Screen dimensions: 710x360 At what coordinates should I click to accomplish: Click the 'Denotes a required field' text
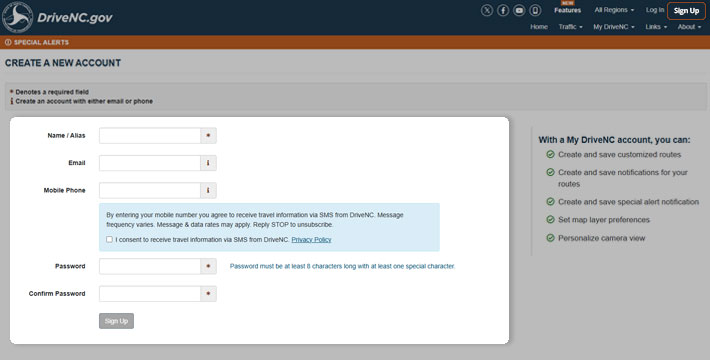52,92
